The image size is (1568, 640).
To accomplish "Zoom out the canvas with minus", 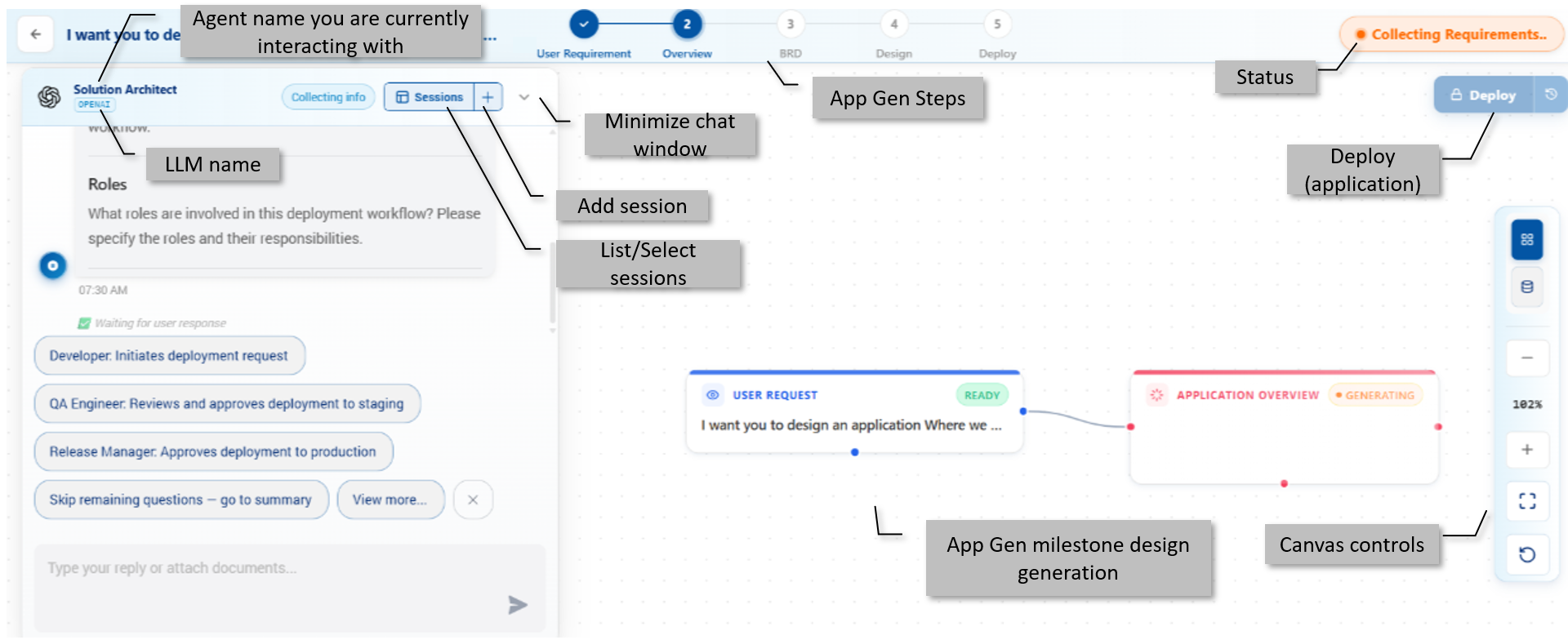I will [x=1526, y=358].
